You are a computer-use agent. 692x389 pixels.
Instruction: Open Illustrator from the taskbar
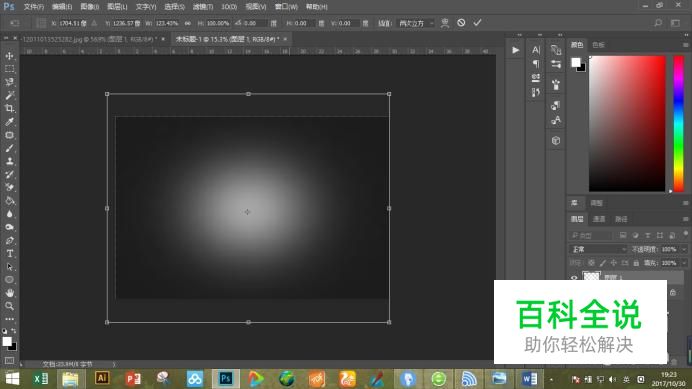pyautogui.click(x=102, y=378)
